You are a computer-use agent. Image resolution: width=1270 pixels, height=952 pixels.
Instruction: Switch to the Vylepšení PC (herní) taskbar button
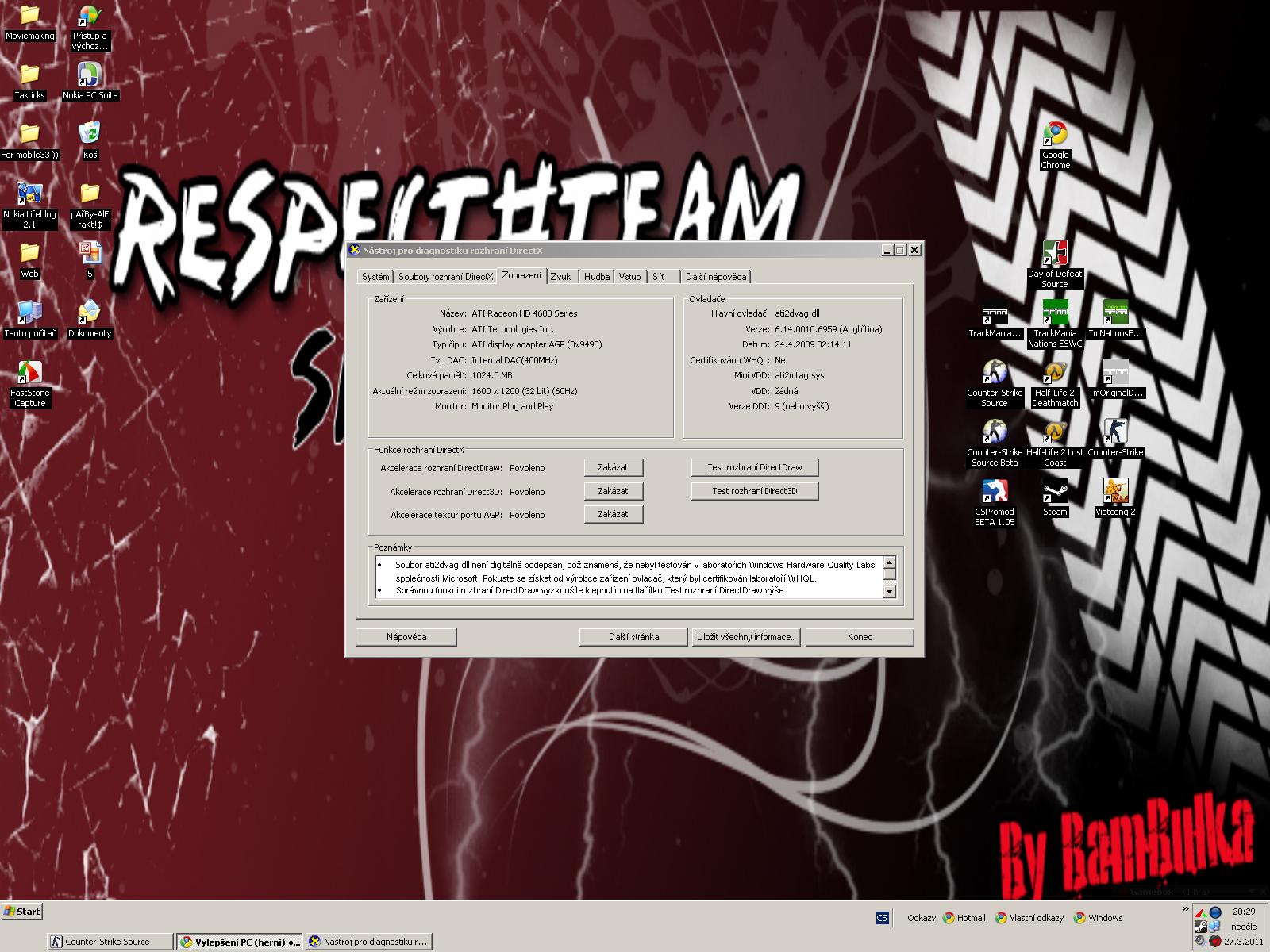point(240,942)
